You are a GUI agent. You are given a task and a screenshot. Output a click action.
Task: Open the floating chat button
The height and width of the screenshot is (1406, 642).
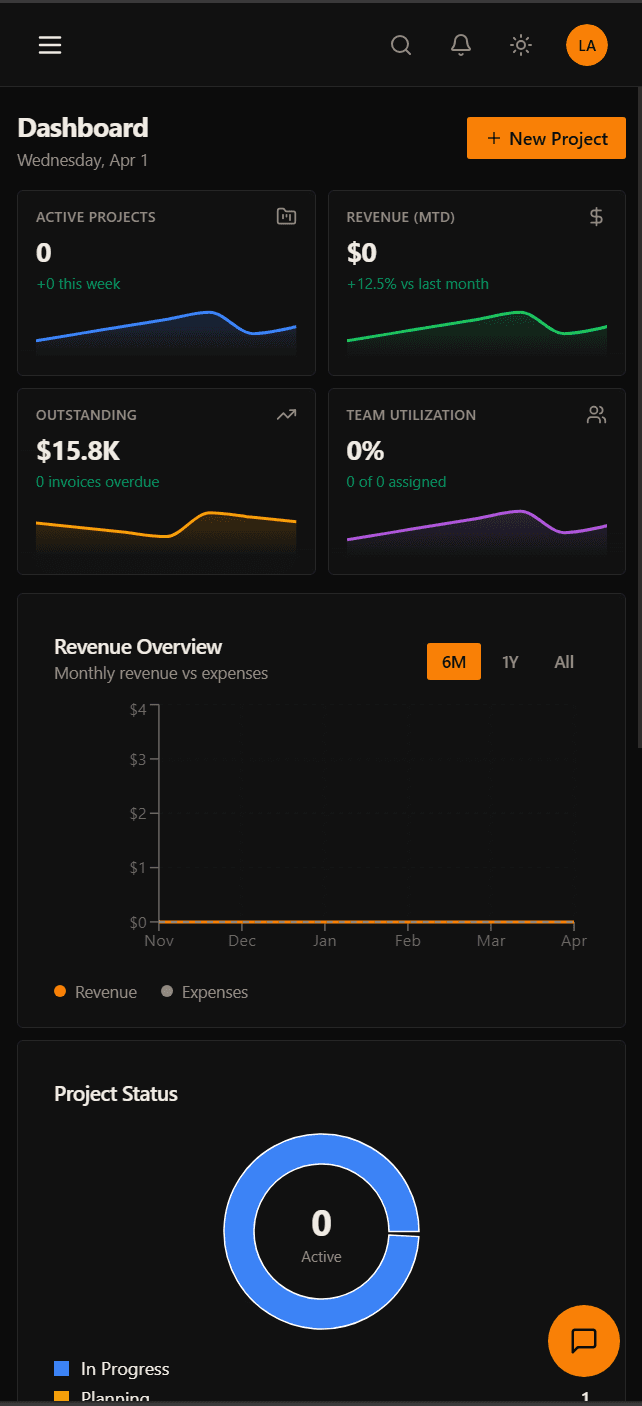[x=584, y=1340]
